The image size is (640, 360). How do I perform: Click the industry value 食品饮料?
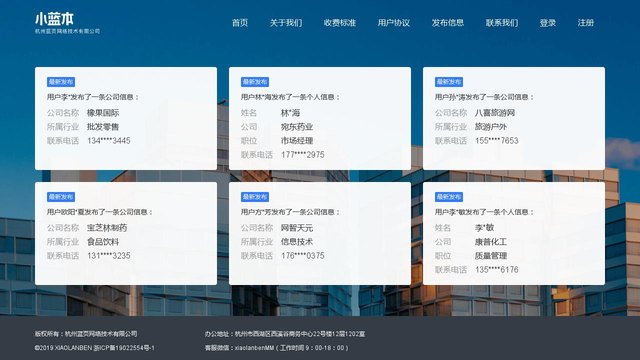coord(103,242)
